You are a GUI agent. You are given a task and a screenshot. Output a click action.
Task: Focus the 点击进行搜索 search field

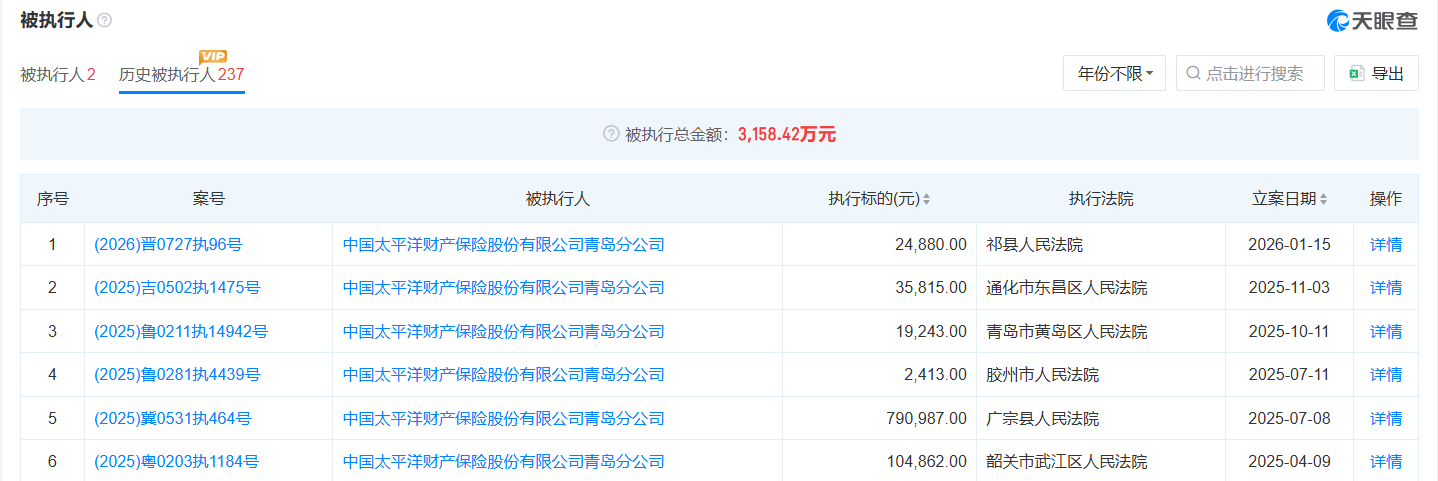[x=1256, y=73]
